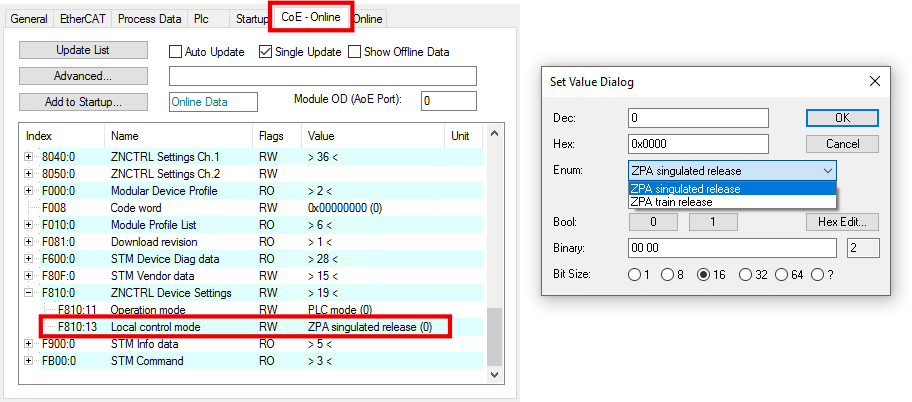Open the Advanced... settings button

[83, 76]
